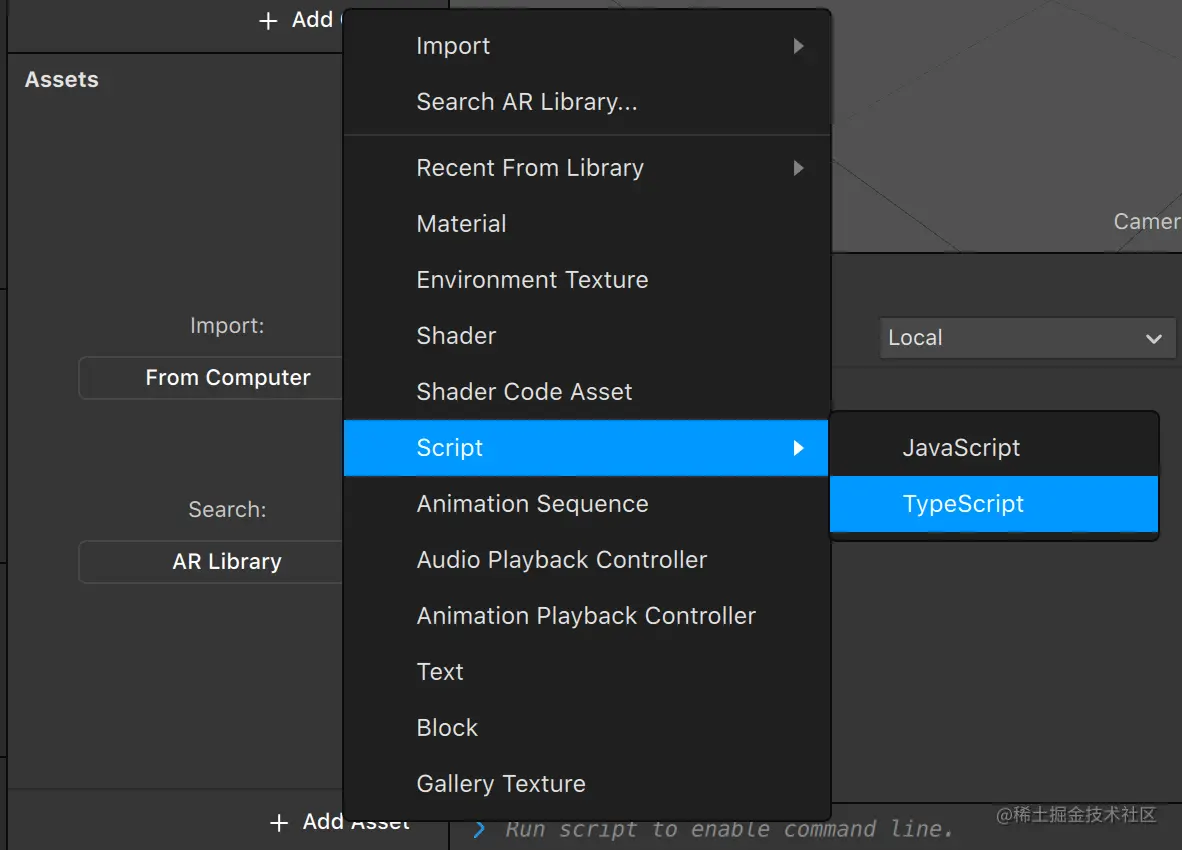Choose Search AR Library menu entry
This screenshot has width=1182, height=850.
pos(526,102)
